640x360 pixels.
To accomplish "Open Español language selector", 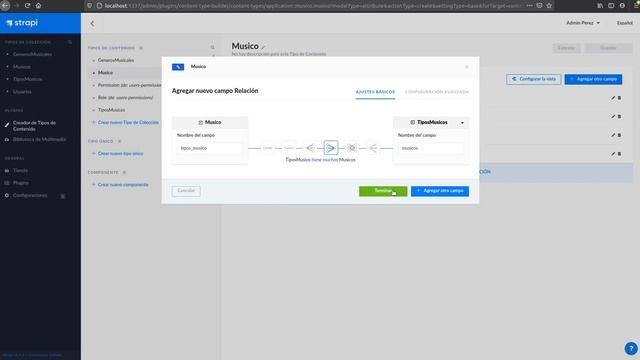I will point(624,23).
